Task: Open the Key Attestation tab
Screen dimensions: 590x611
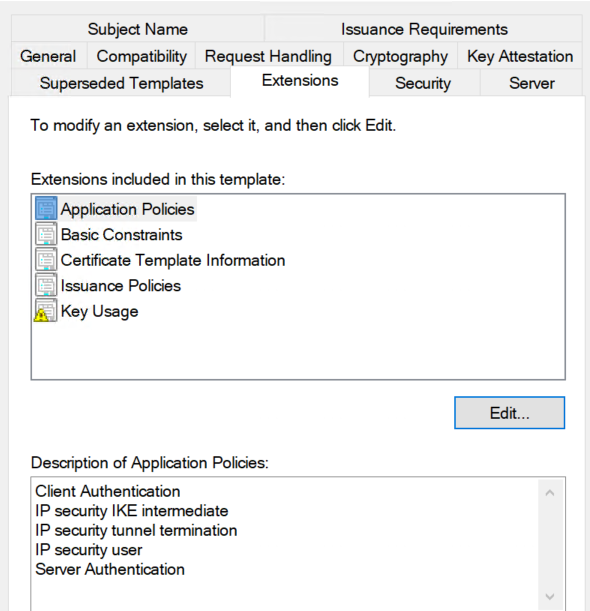Action: [520, 56]
